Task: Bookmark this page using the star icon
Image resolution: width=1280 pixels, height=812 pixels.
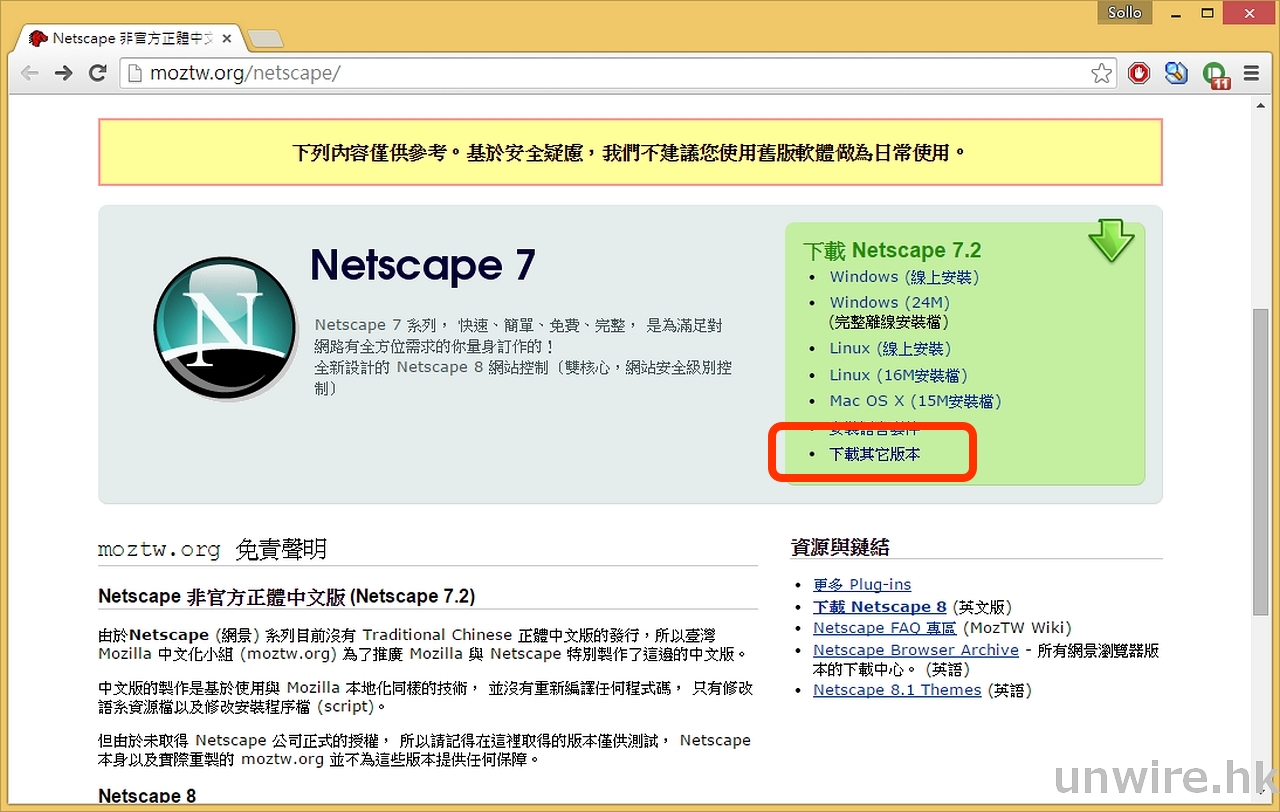Action: pyautogui.click(x=1101, y=73)
